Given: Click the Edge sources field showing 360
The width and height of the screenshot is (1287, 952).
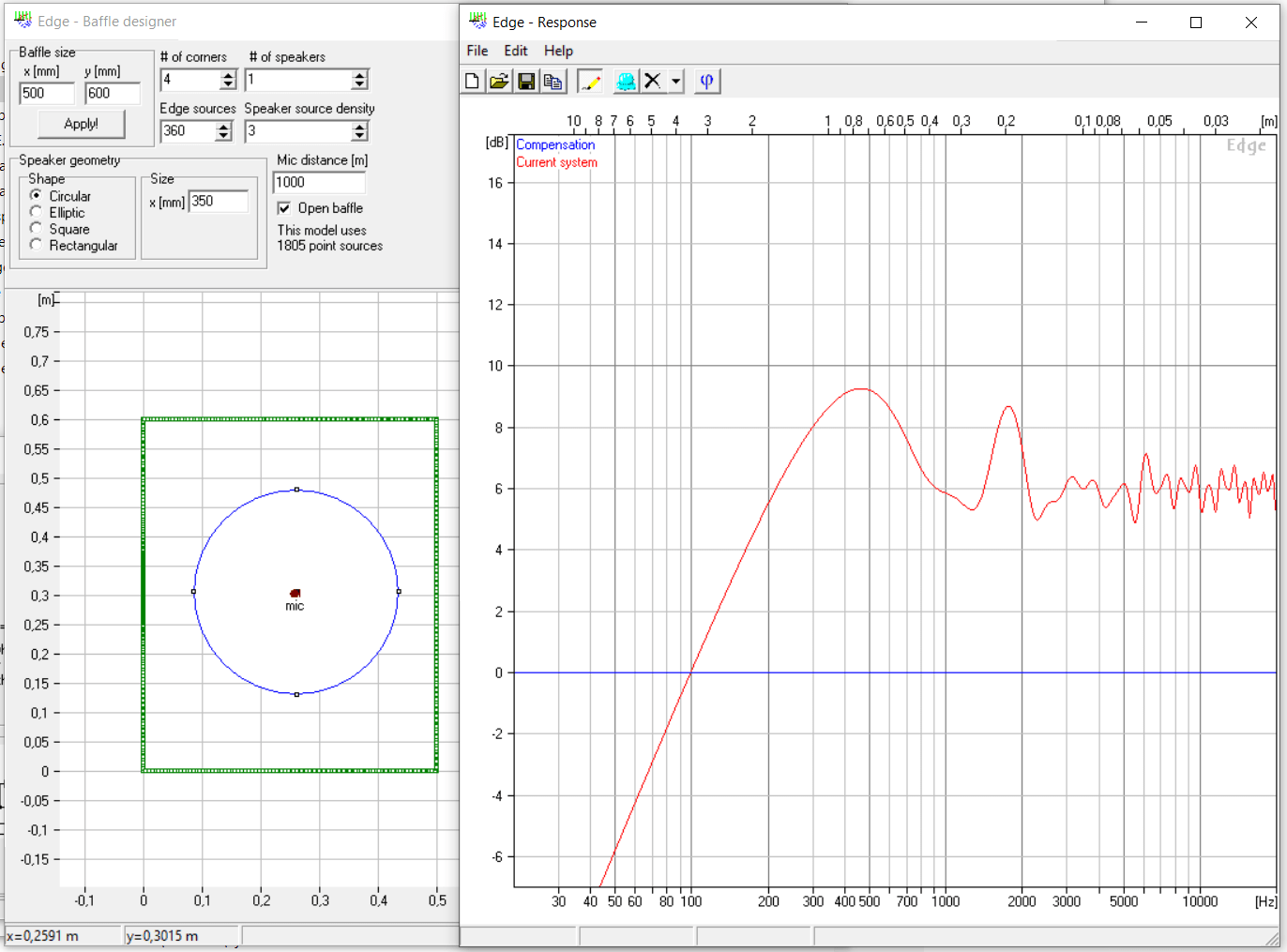Looking at the screenshot, I should pos(188,131).
